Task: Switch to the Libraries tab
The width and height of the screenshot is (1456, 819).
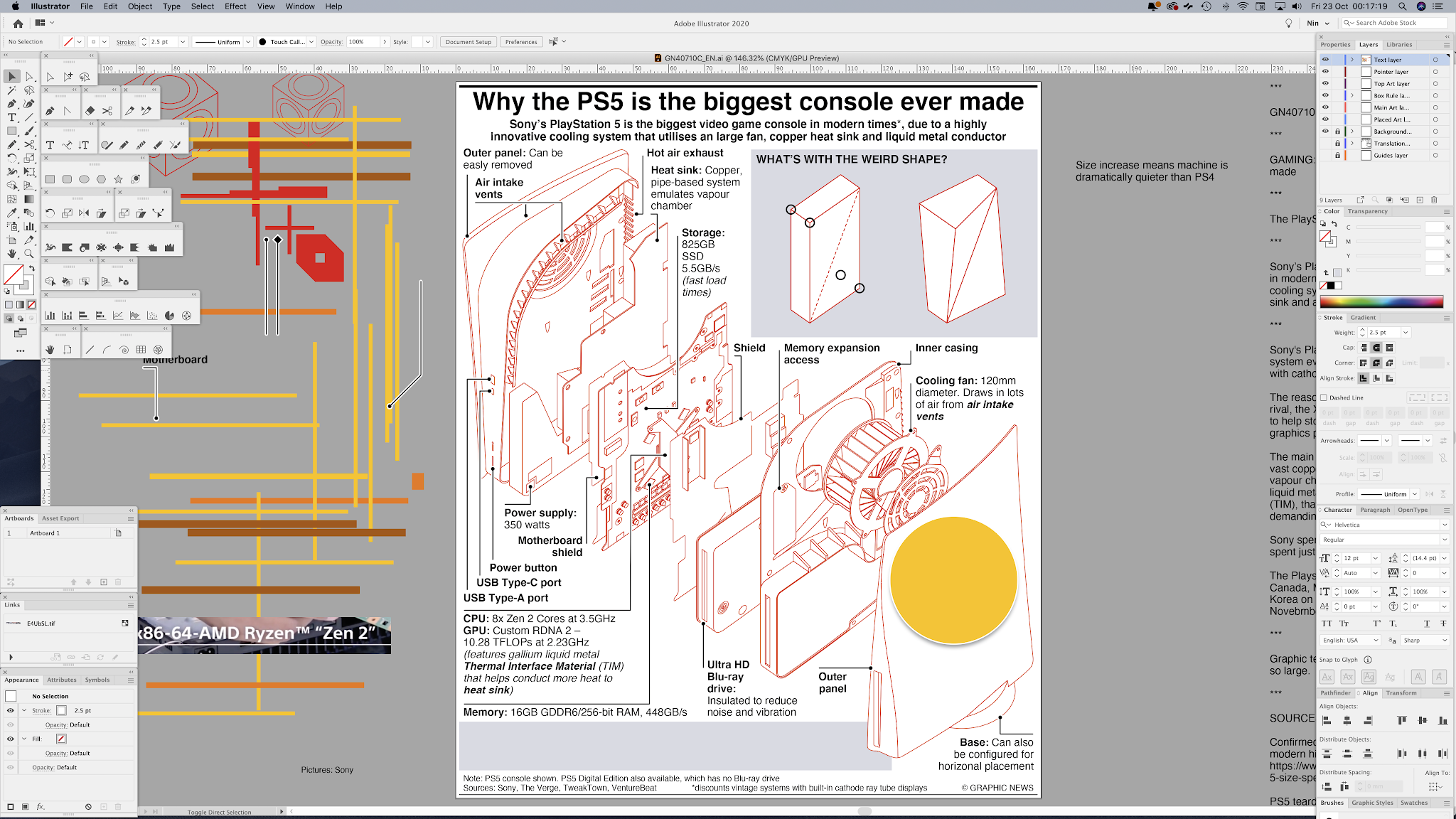Action: pos(1399,45)
